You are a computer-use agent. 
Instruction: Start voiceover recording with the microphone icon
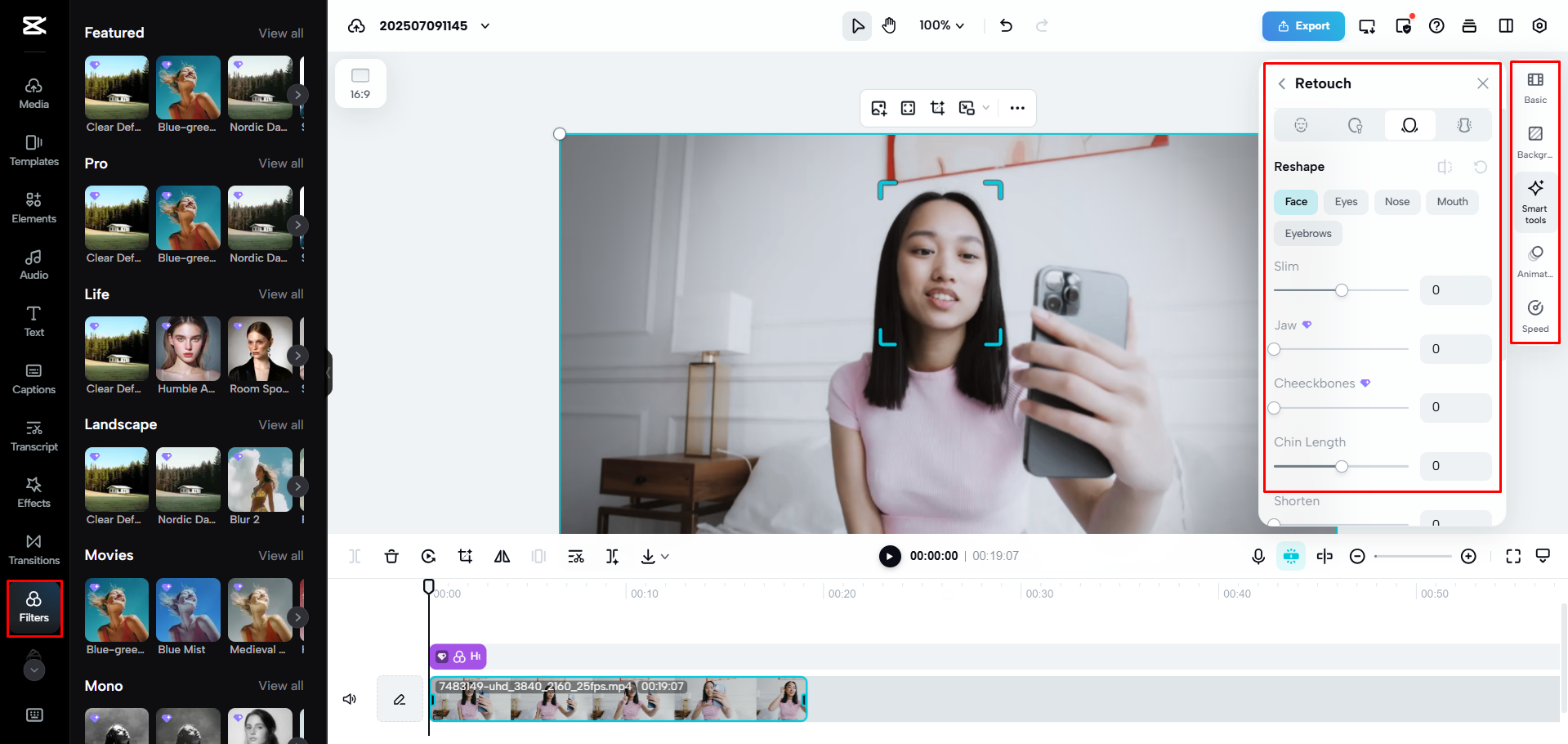click(x=1258, y=556)
